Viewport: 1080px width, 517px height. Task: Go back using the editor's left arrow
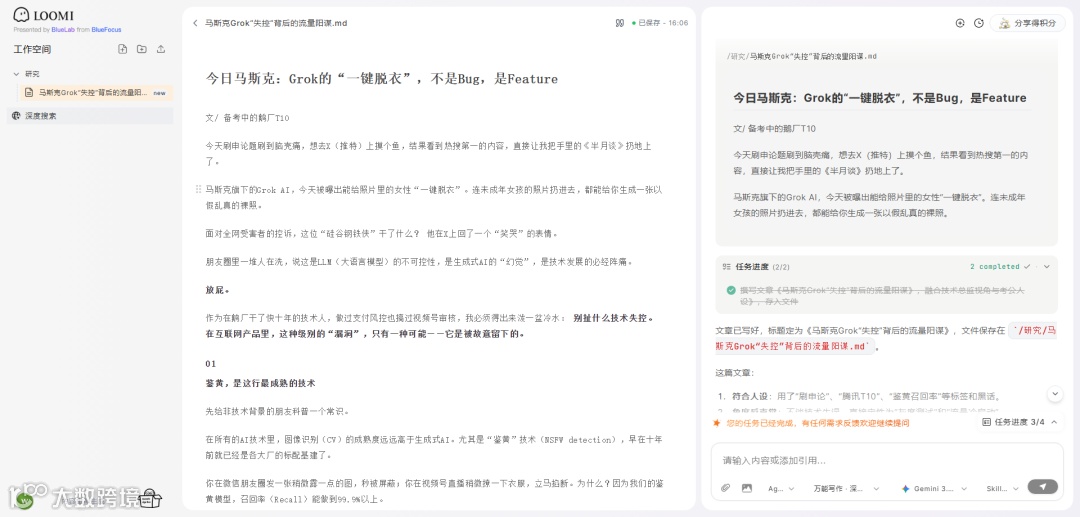tap(196, 23)
